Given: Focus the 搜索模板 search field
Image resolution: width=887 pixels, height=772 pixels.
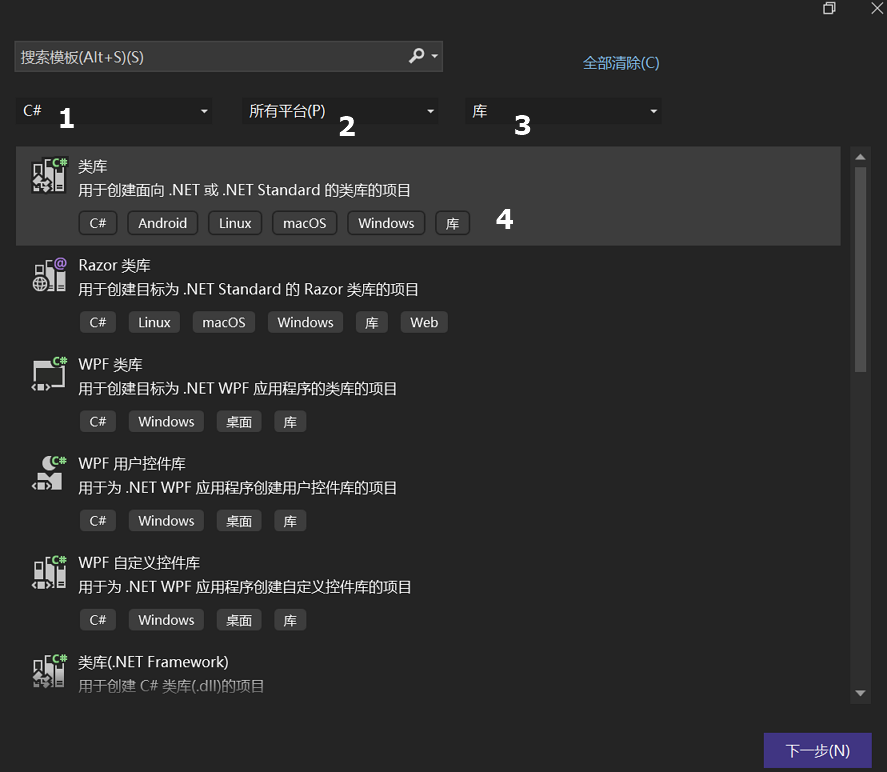Looking at the screenshot, I should (x=228, y=57).
